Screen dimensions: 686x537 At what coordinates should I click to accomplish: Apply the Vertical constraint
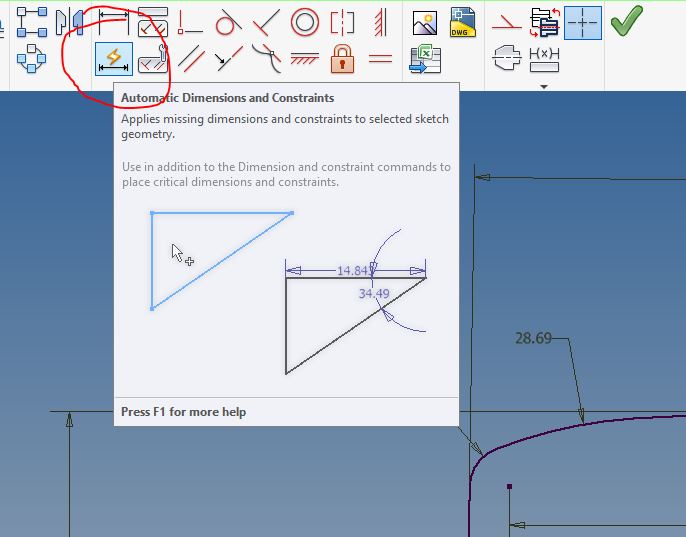click(x=380, y=23)
